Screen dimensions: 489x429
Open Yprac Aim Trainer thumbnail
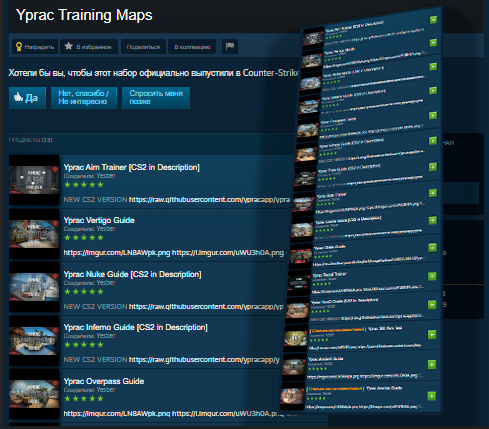click(34, 180)
